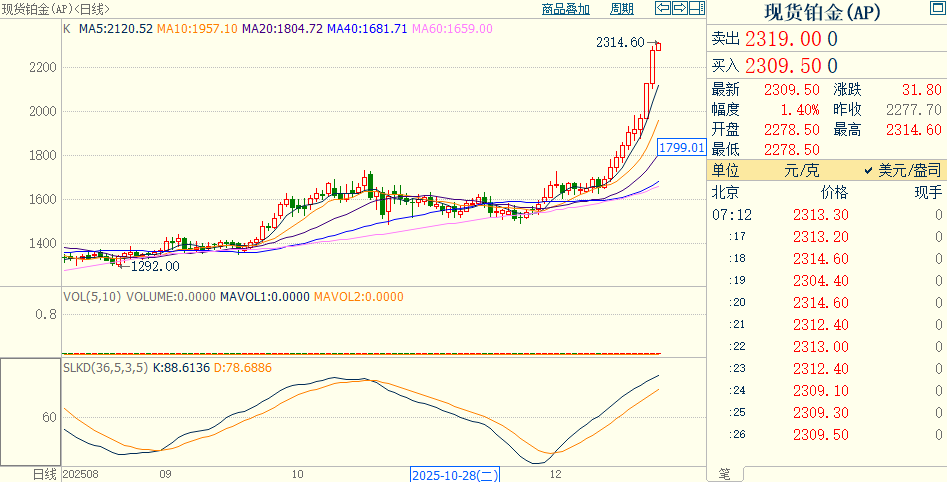Click the left arrow navigation icon

pyautogui.click(x=663, y=9)
